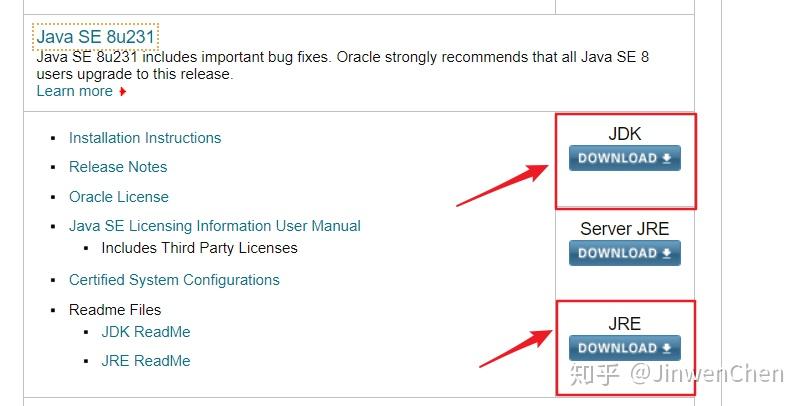Image resolution: width=804 pixels, height=406 pixels.
Task: Follow the Learn more link
Action: click(75, 91)
